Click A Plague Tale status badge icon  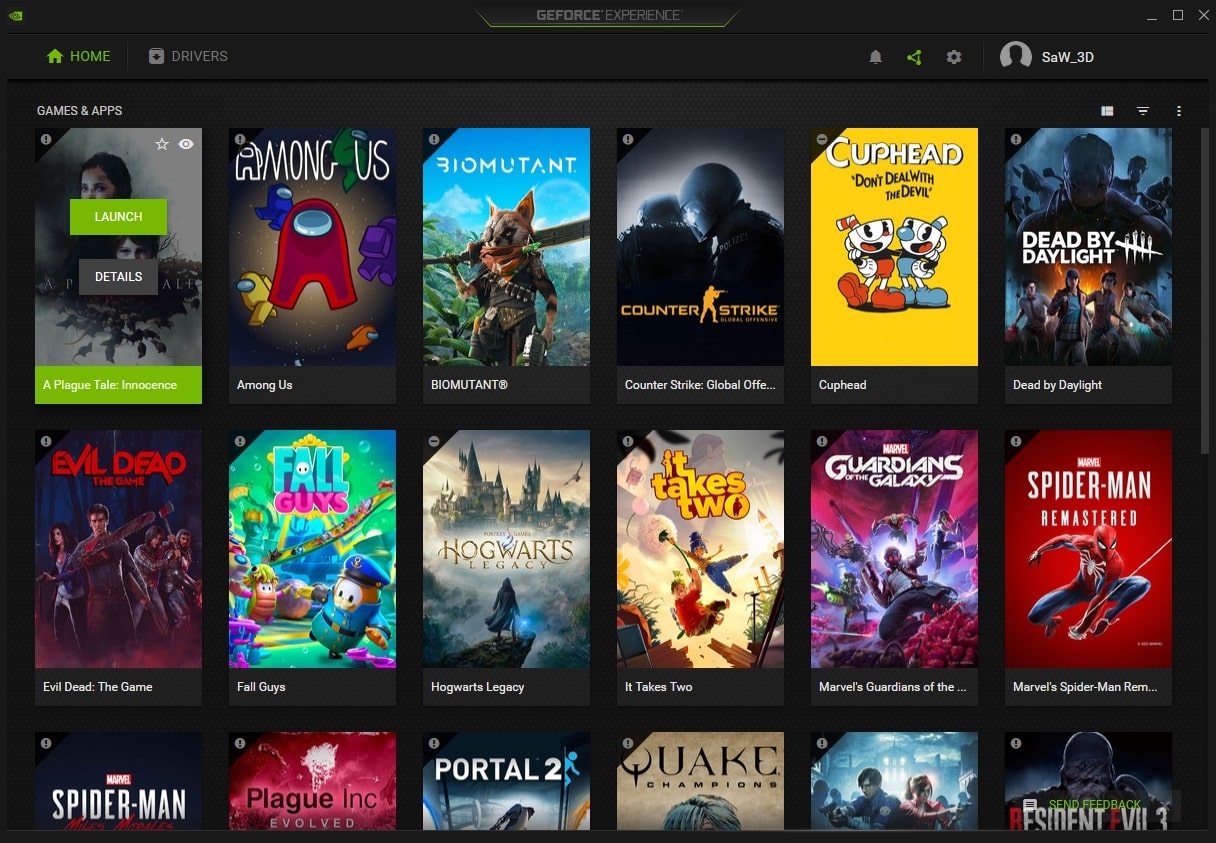(45, 139)
